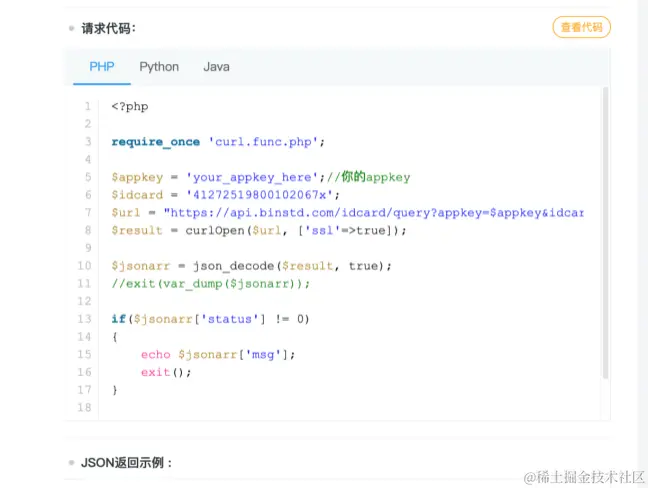Screen dimensions: 650x490
Task: Click the //exit(var_dump($jsonarr)) comment line
Action: pyautogui.click(x=211, y=284)
